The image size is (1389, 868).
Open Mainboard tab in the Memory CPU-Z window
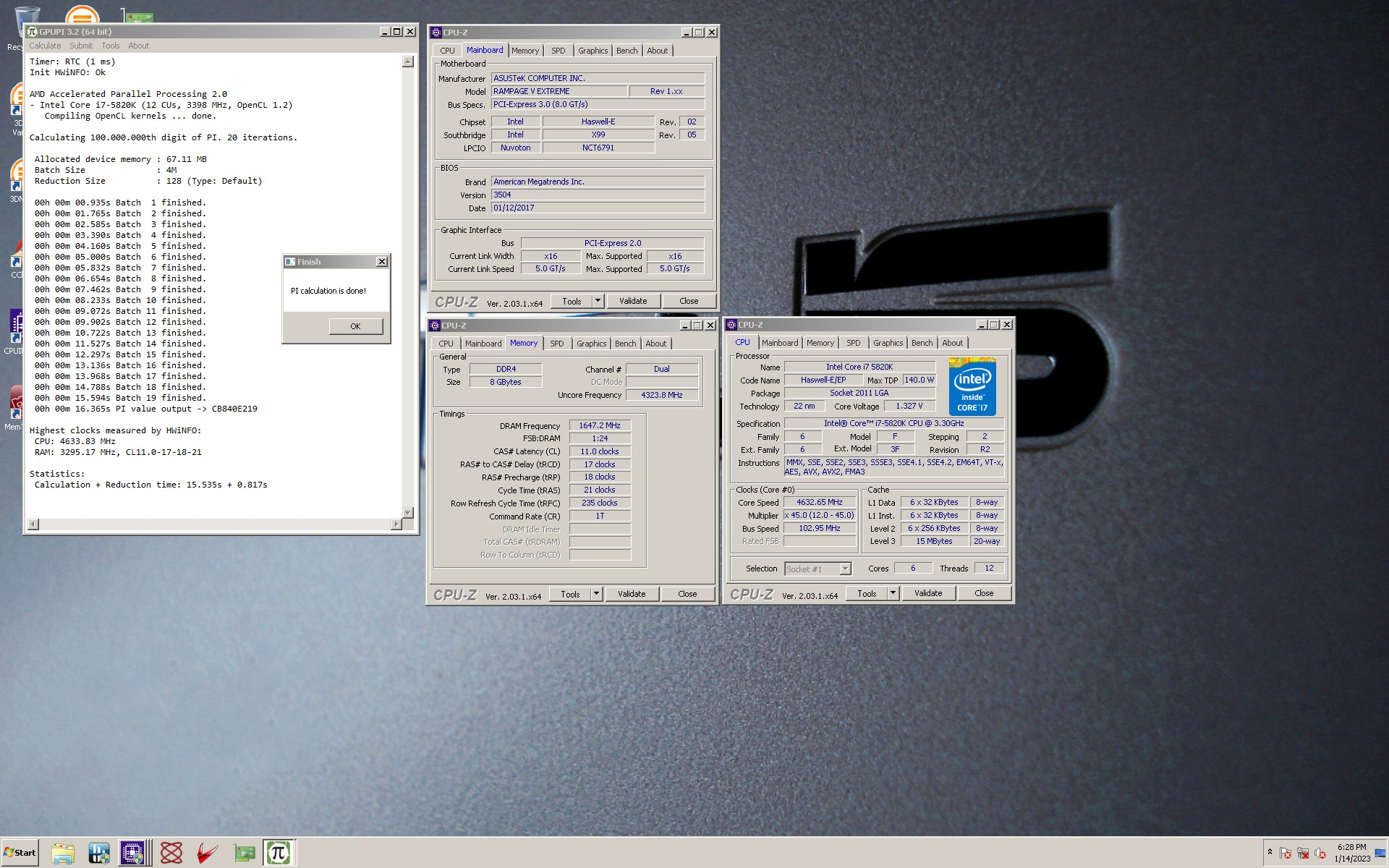(483, 344)
